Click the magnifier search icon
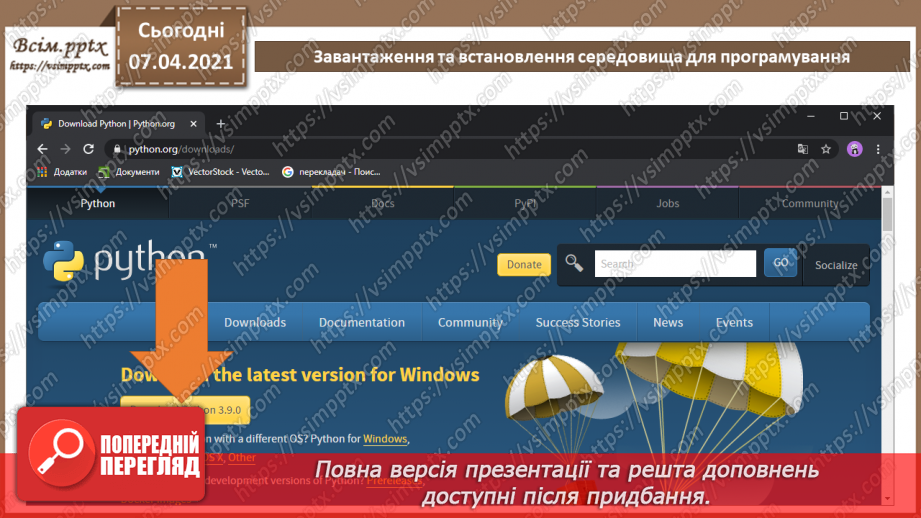Screen dimensions: 921x518 (x=574, y=263)
